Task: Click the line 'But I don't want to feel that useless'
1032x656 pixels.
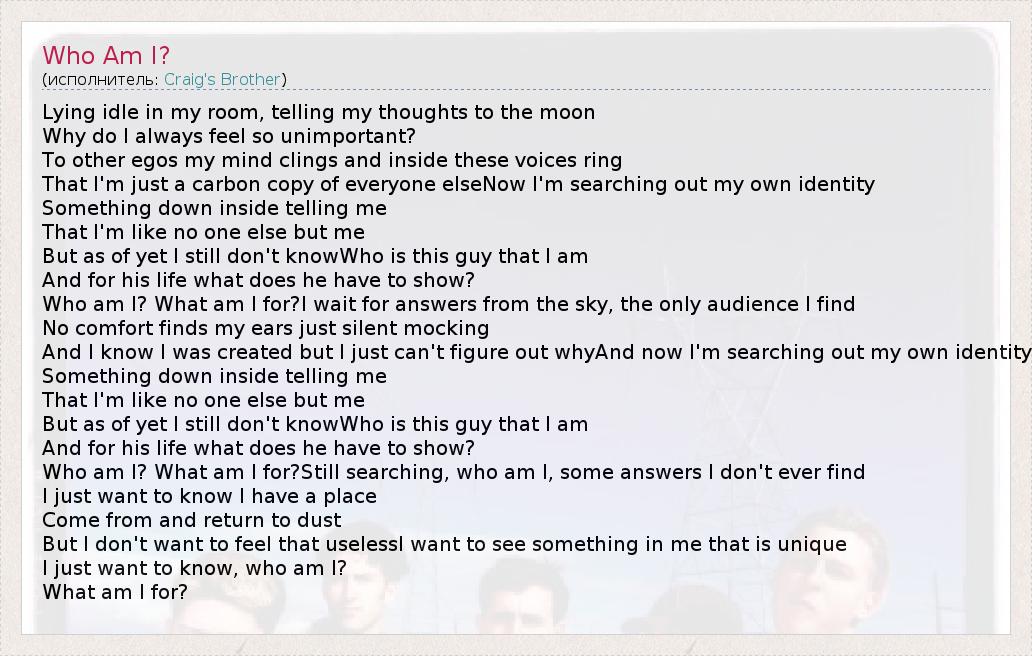Action: pos(444,544)
